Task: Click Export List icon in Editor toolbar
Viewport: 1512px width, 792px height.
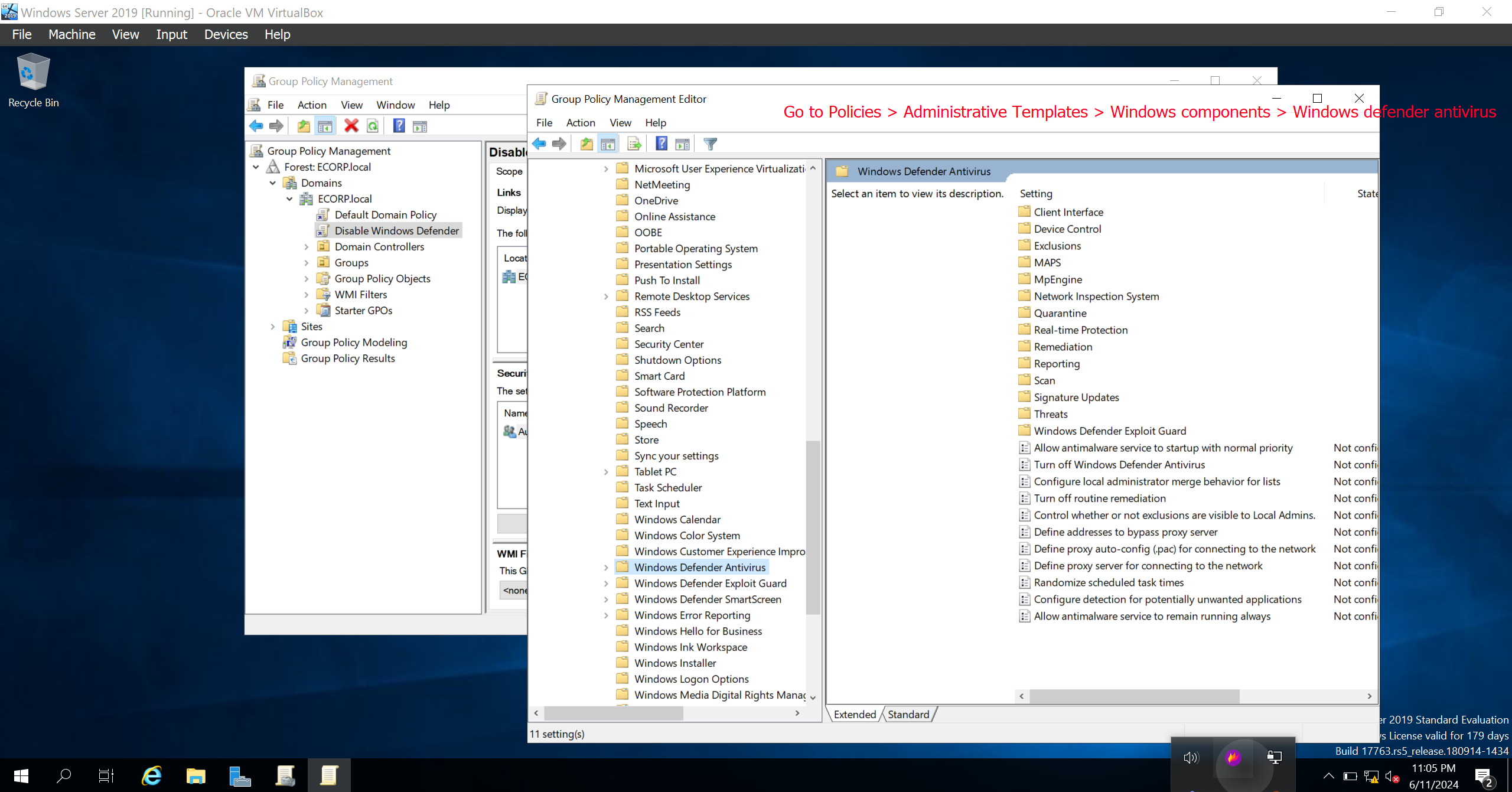Action: tap(634, 144)
